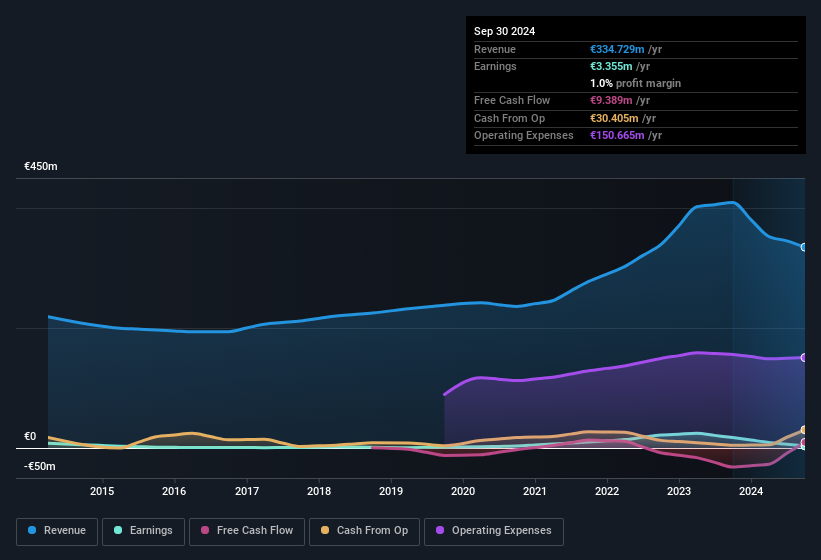Click the Cash From Op endpoint marker on orange line
The height and width of the screenshot is (560, 821).
click(804, 430)
